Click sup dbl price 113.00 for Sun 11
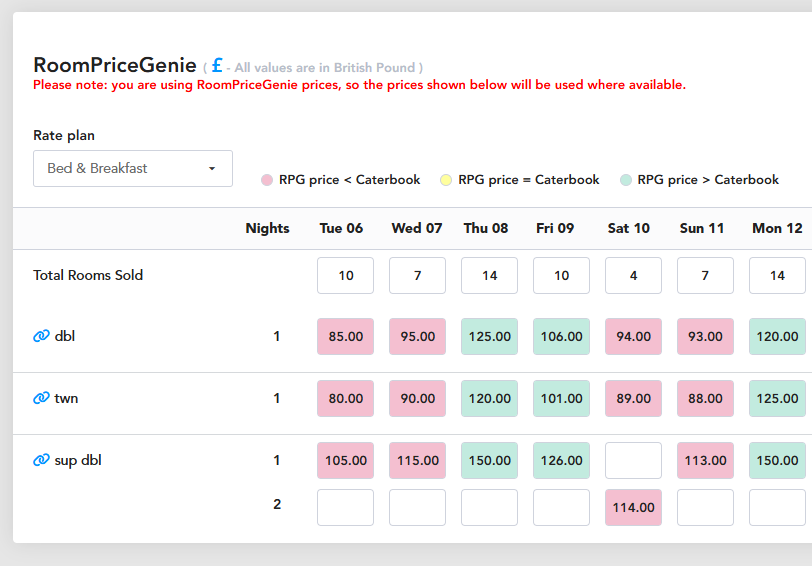The height and width of the screenshot is (566, 812). coord(705,460)
